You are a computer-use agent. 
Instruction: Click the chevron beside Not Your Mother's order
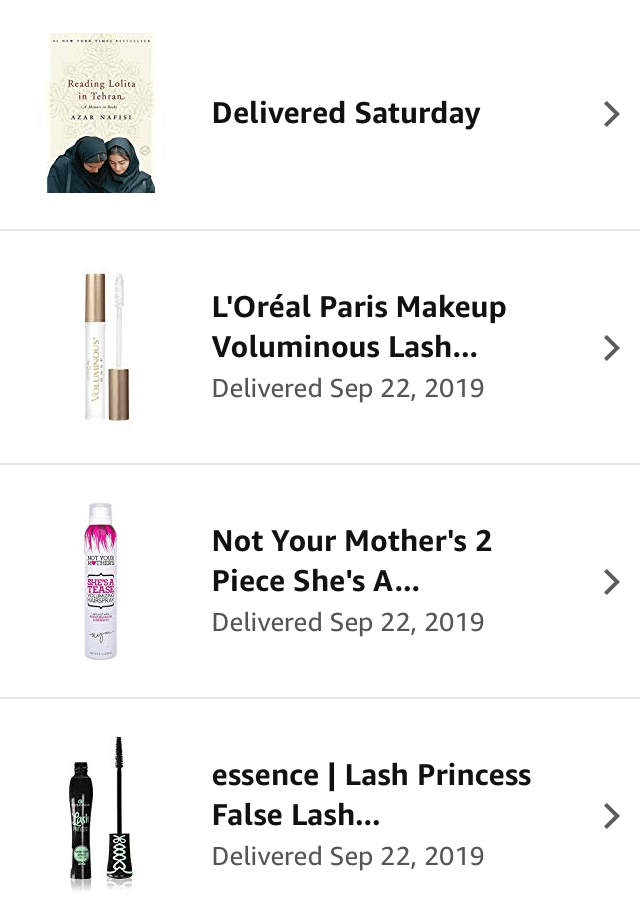click(612, 582)
